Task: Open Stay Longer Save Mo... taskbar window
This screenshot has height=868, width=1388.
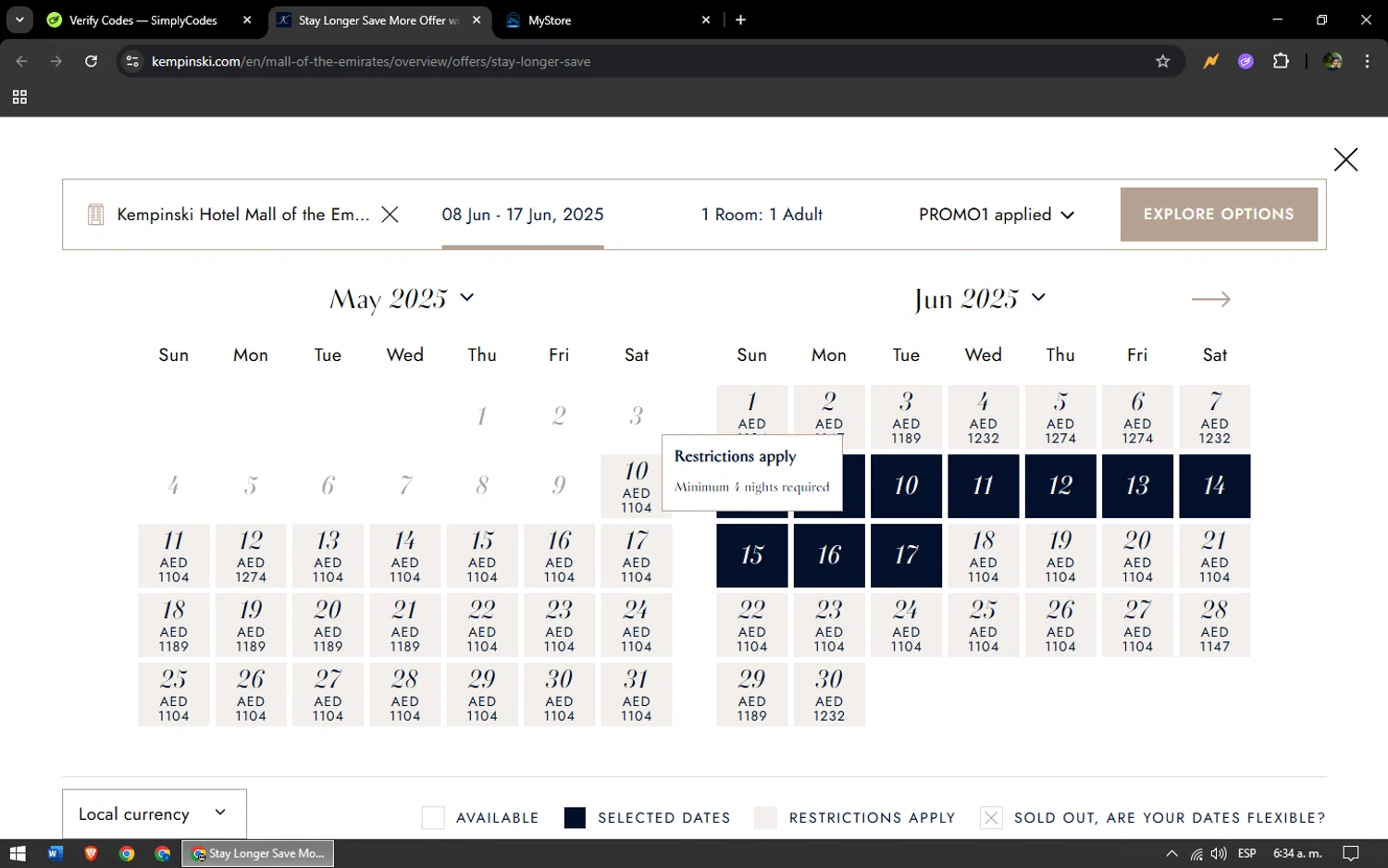Action: coord(258,853)
